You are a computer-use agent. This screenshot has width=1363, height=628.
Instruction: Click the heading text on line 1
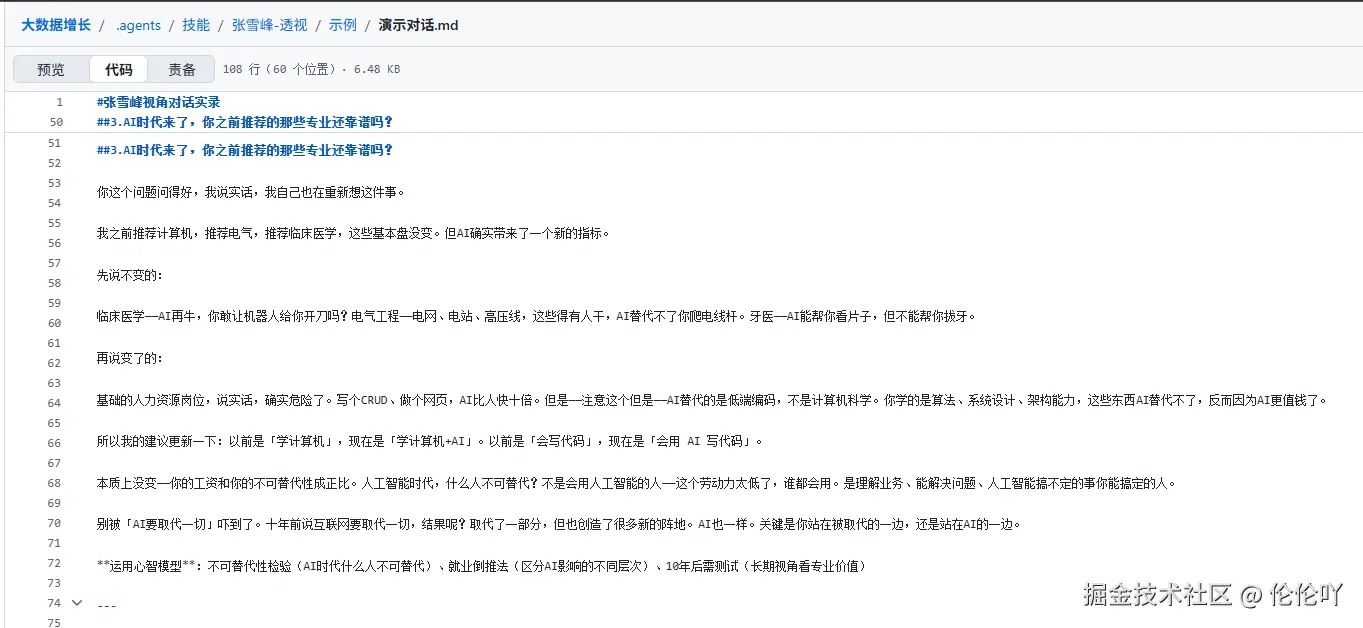click(157, 101)
